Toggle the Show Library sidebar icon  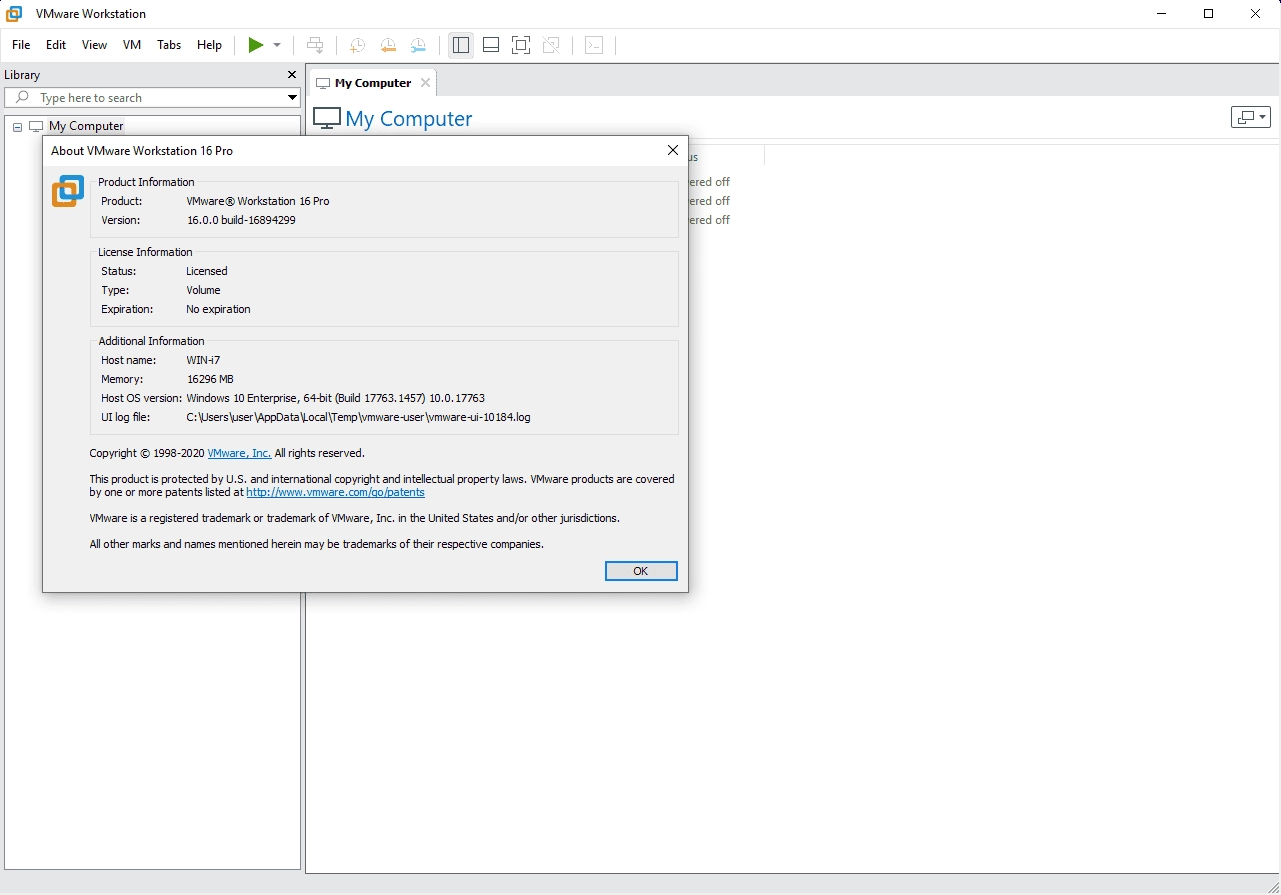click(461, 45)
